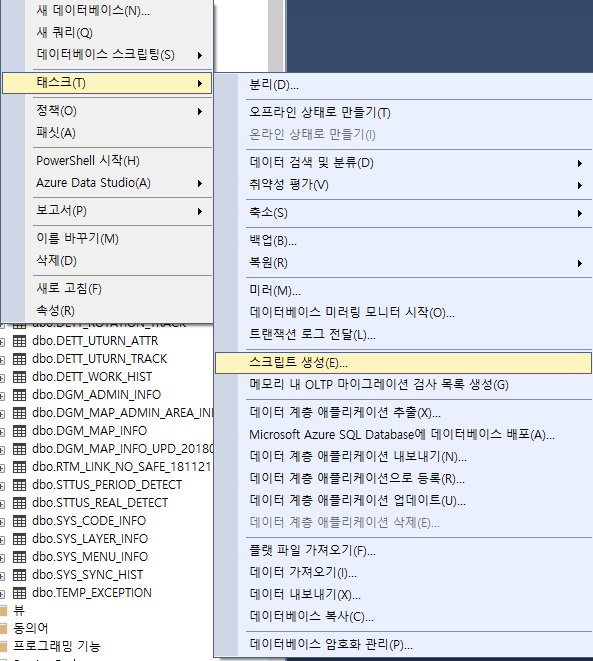
Task: Click the table icon for dbo.SYS_SYNC_HIST
Action: [x=19, y=575]
